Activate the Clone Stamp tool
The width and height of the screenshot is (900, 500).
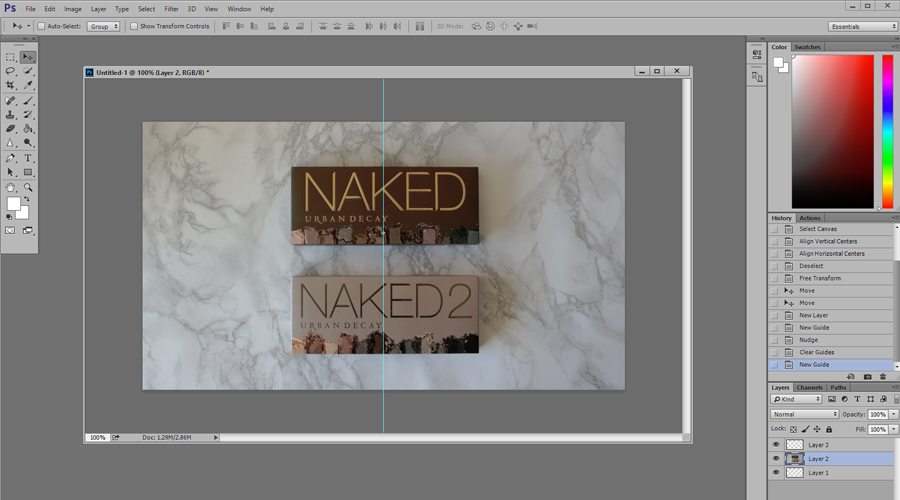11,115
